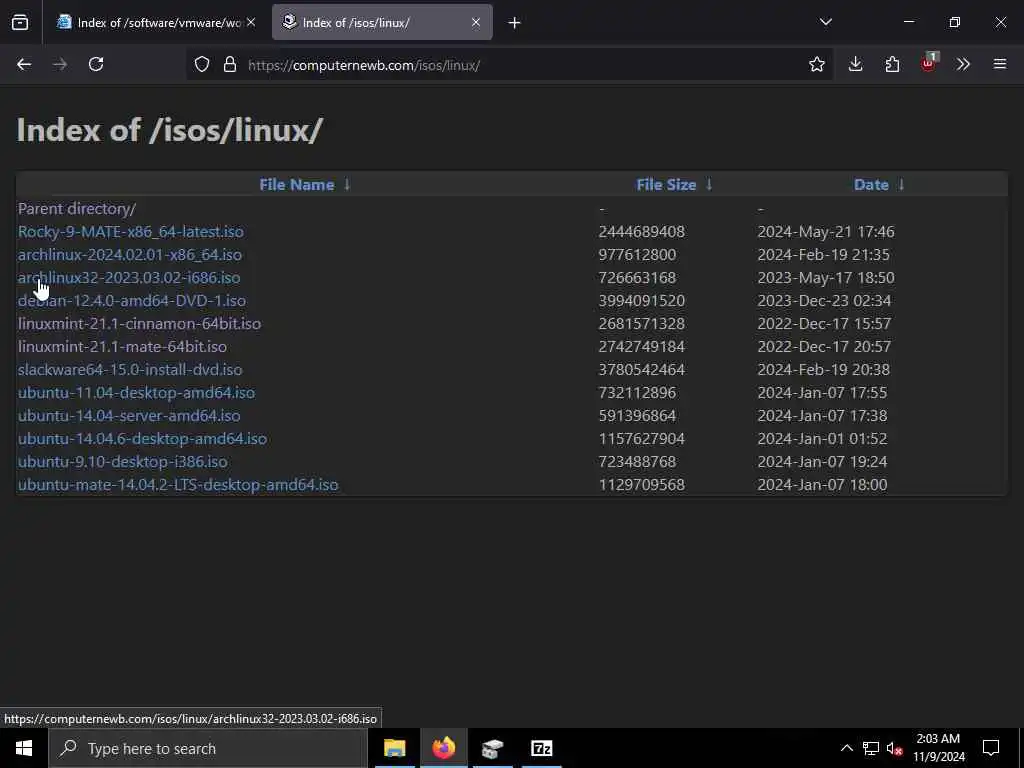Image resolution: width=1024 pixels, height=768 pixels.
Task: Show hidden system tray icons
Action: coord(846,748)
